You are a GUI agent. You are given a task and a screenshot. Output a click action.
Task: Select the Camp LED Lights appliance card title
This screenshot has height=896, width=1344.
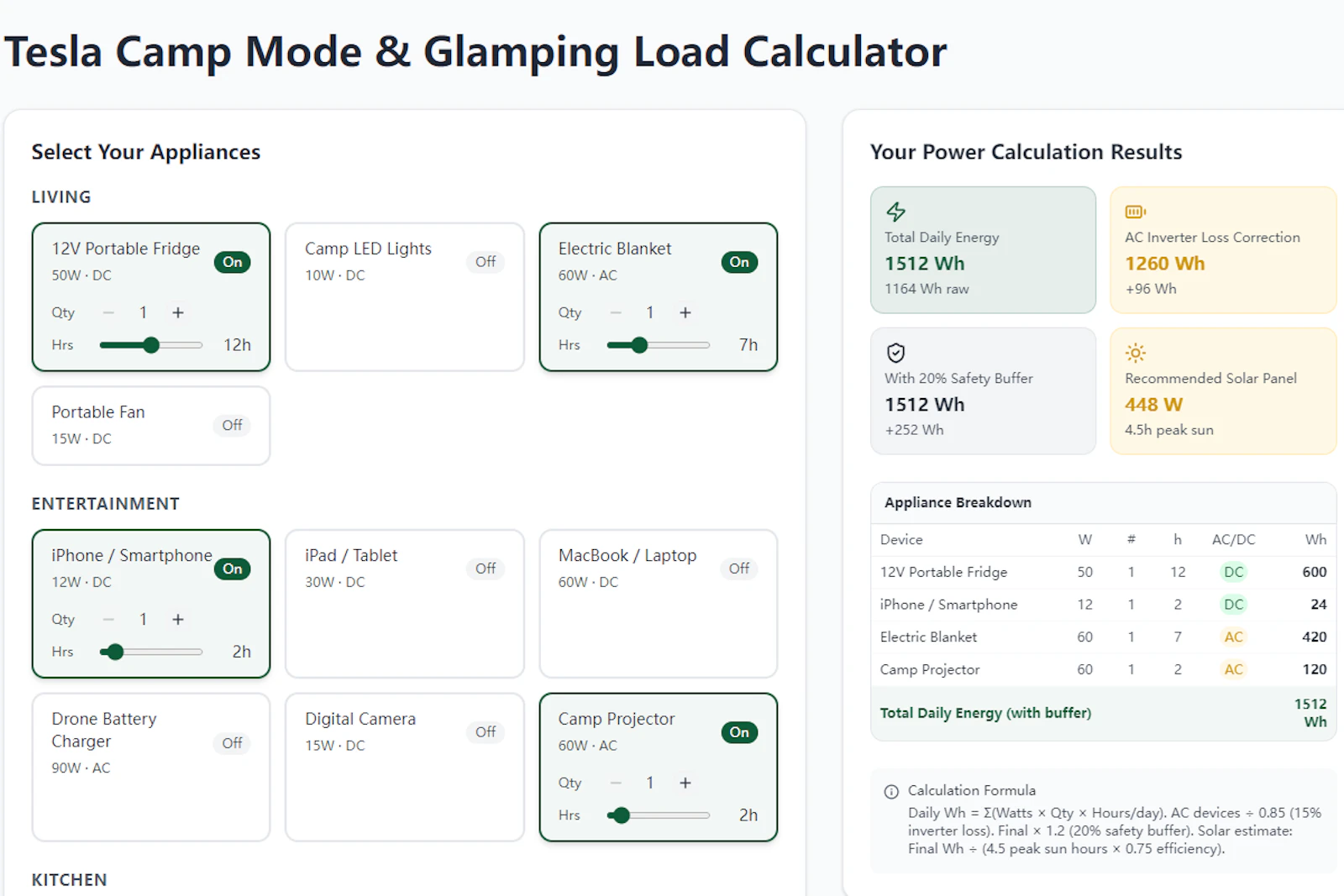tap(368, 249)
